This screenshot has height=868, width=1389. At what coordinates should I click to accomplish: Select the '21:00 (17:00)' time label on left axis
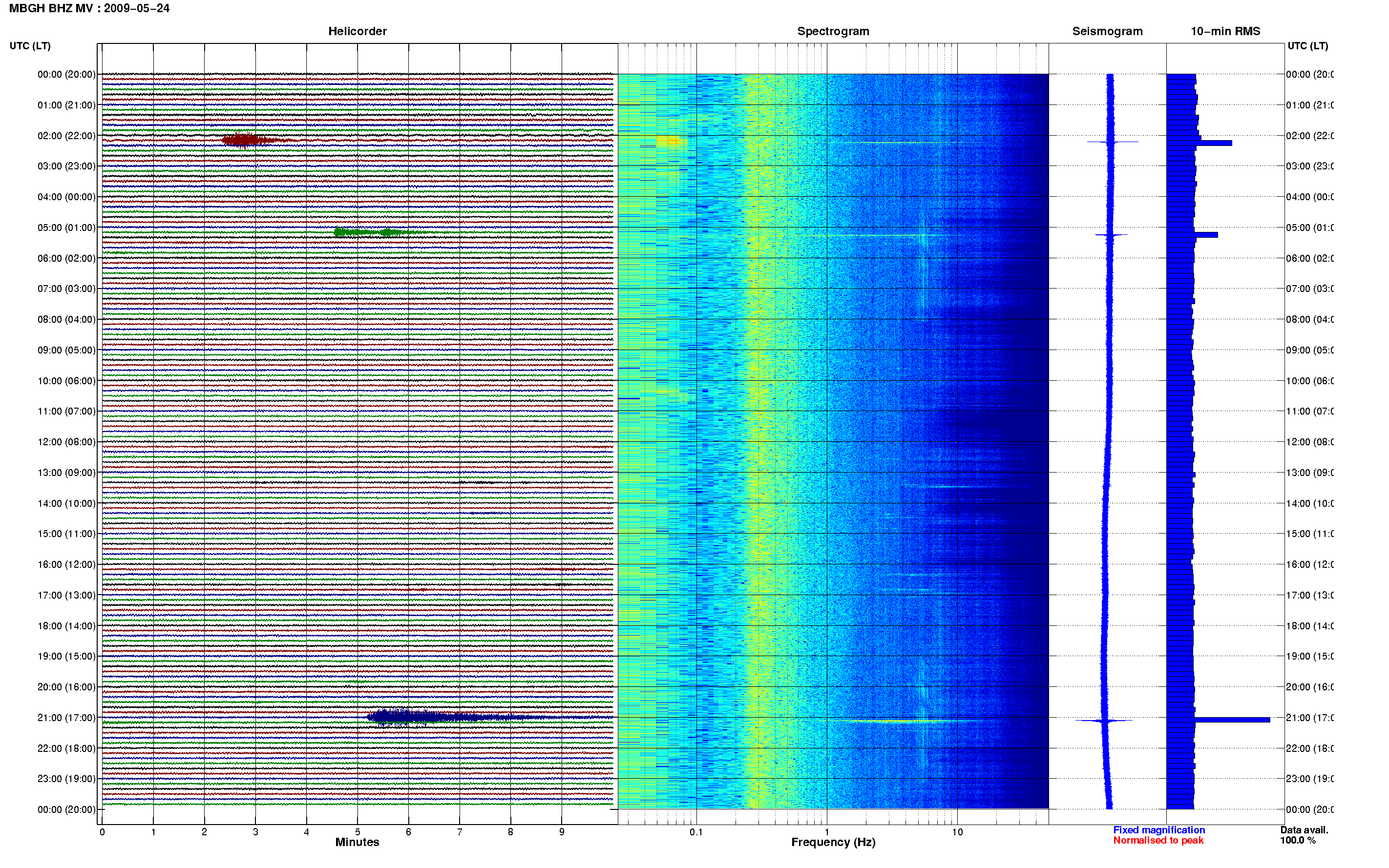(66, 718)
